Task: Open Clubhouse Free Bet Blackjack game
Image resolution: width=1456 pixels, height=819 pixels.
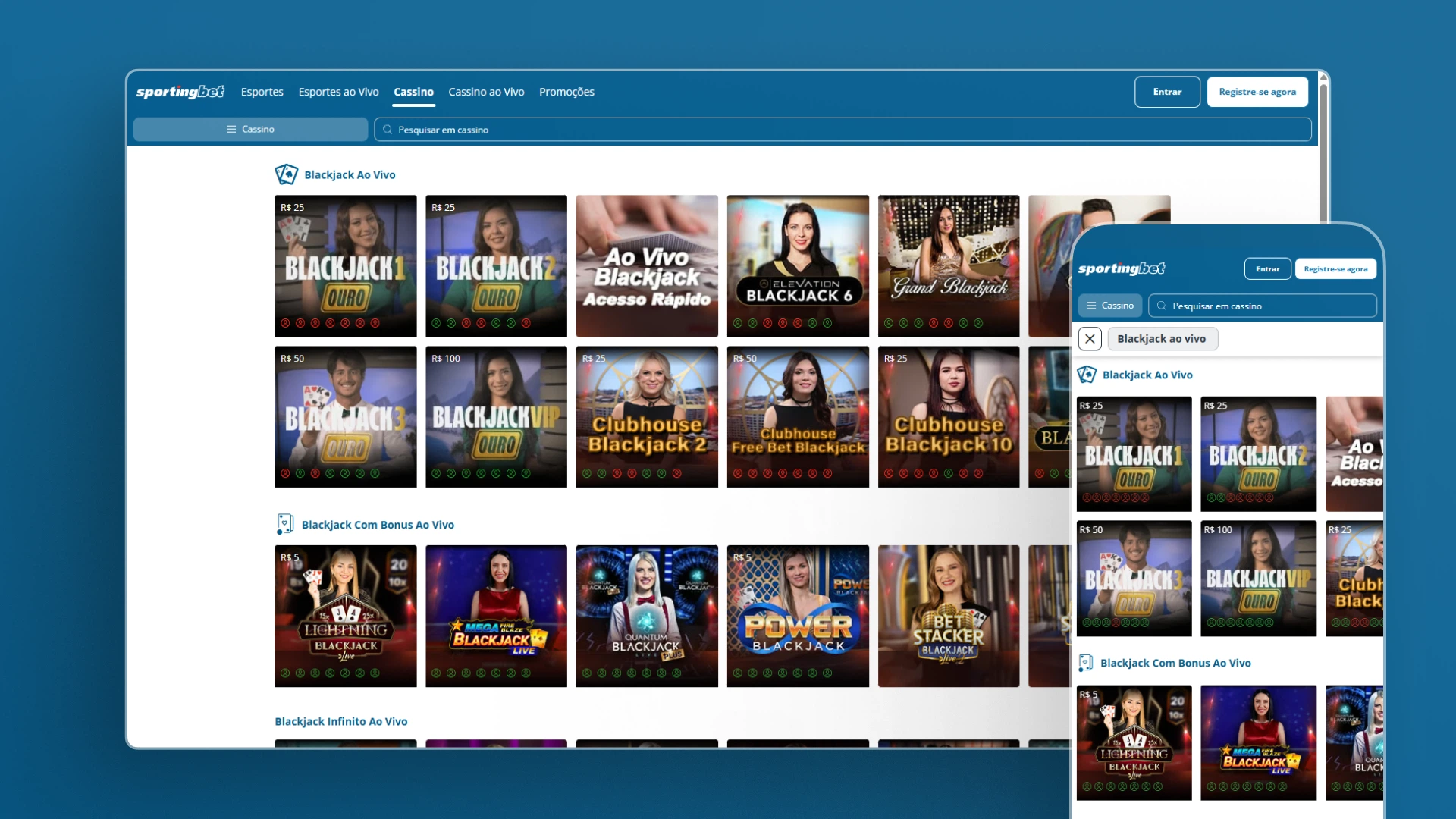Action: tap(798, 417)
